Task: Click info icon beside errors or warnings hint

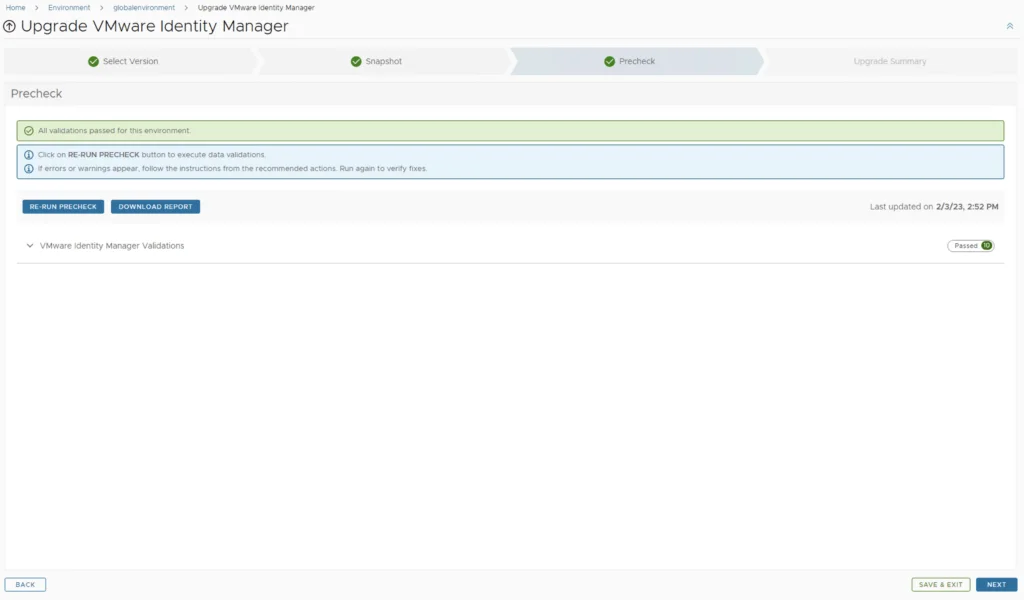Action: [x=29, y=168]
